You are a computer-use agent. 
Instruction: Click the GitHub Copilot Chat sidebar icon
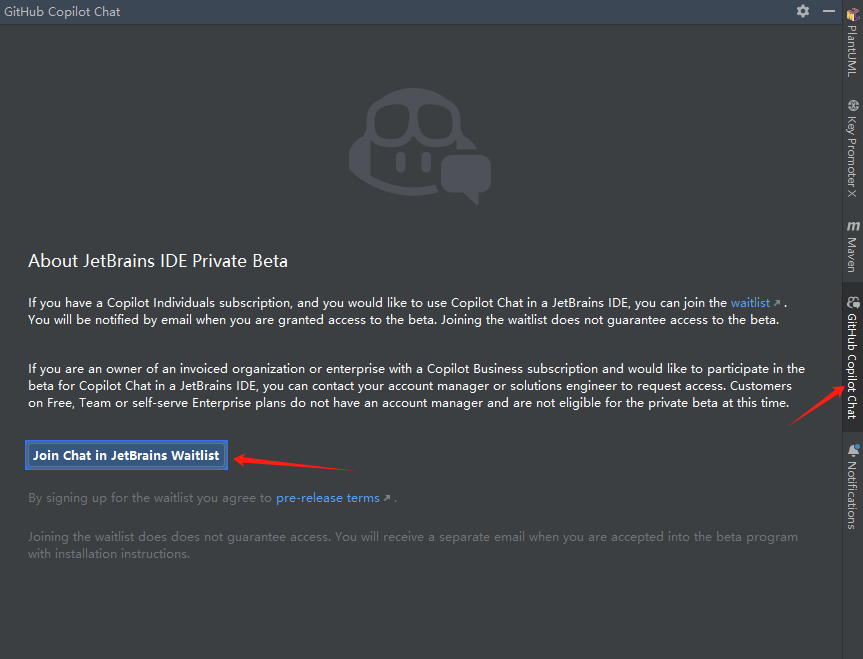coord(852,302)
